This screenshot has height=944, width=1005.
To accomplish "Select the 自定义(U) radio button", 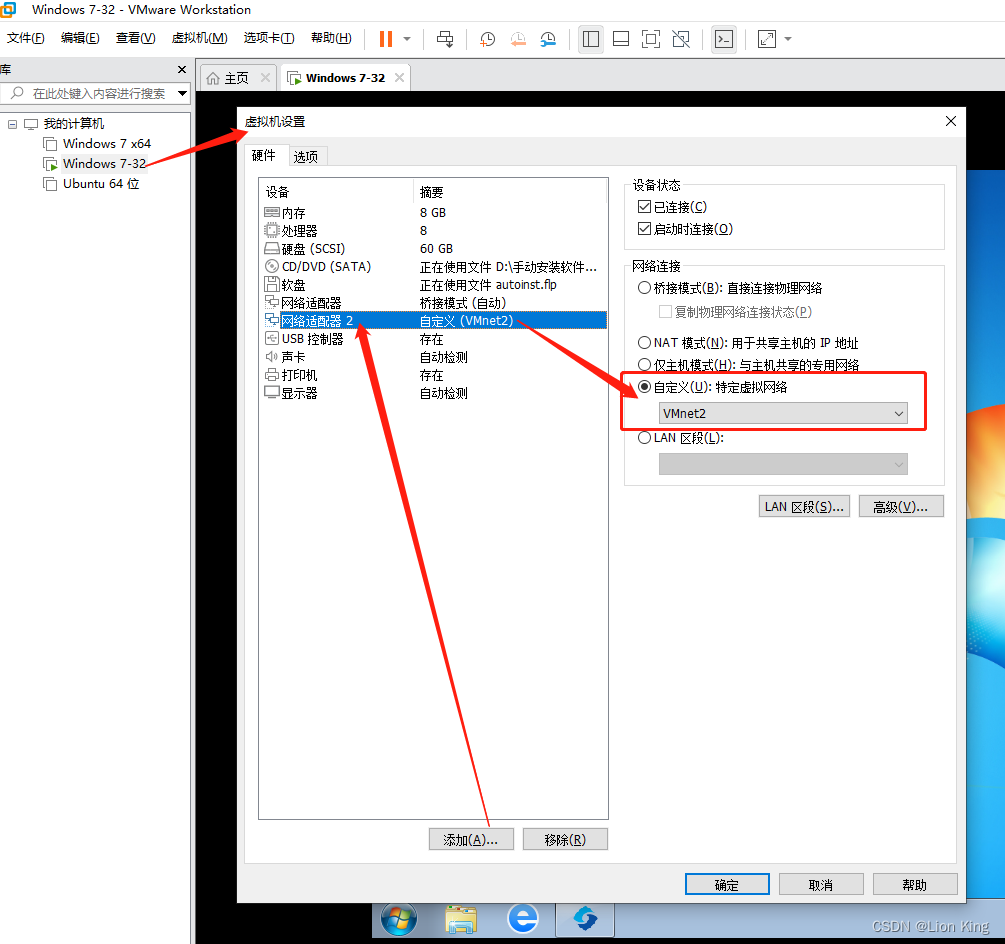I will point(644,386).
